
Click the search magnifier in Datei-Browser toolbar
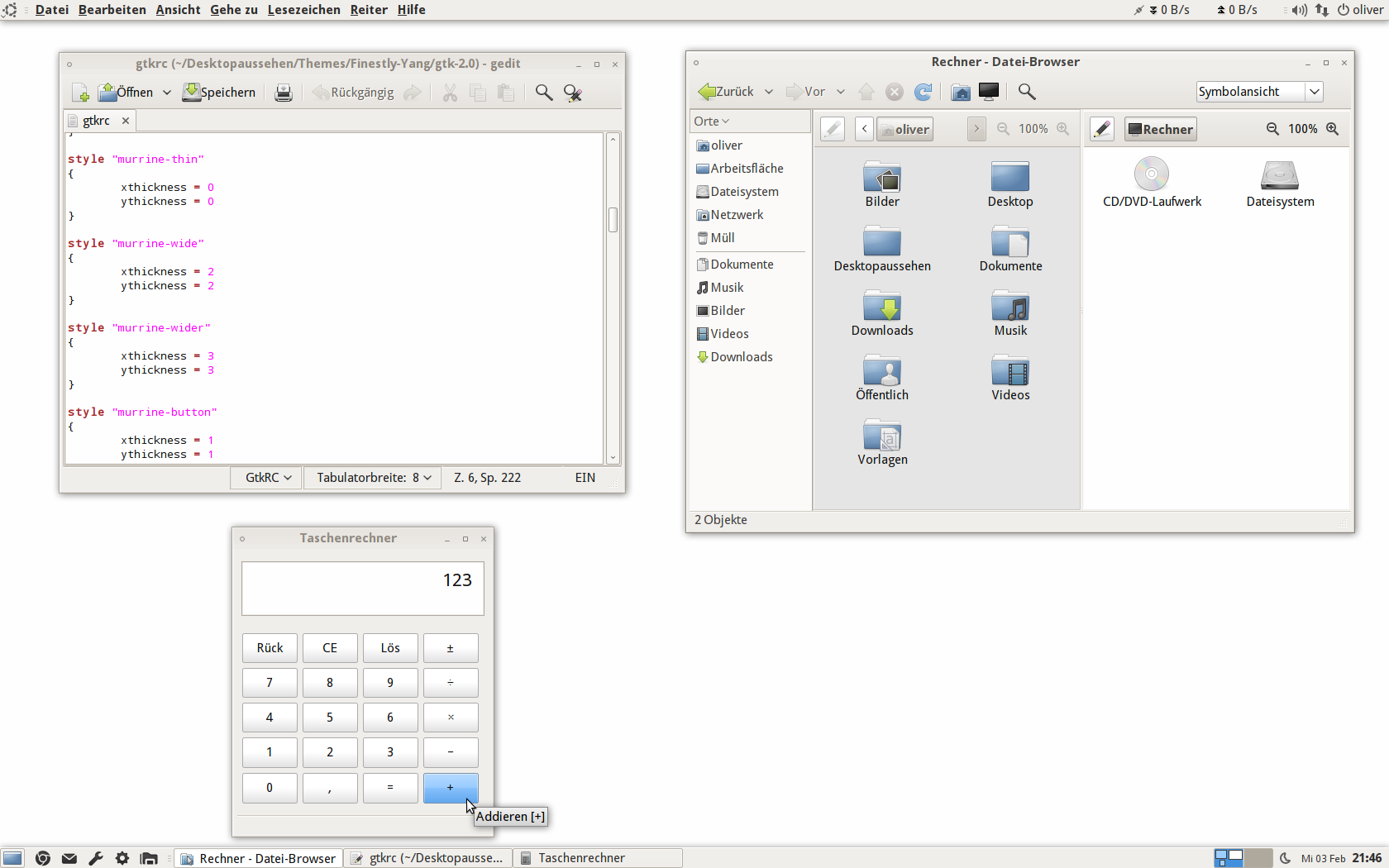(x=1027, y=92)
